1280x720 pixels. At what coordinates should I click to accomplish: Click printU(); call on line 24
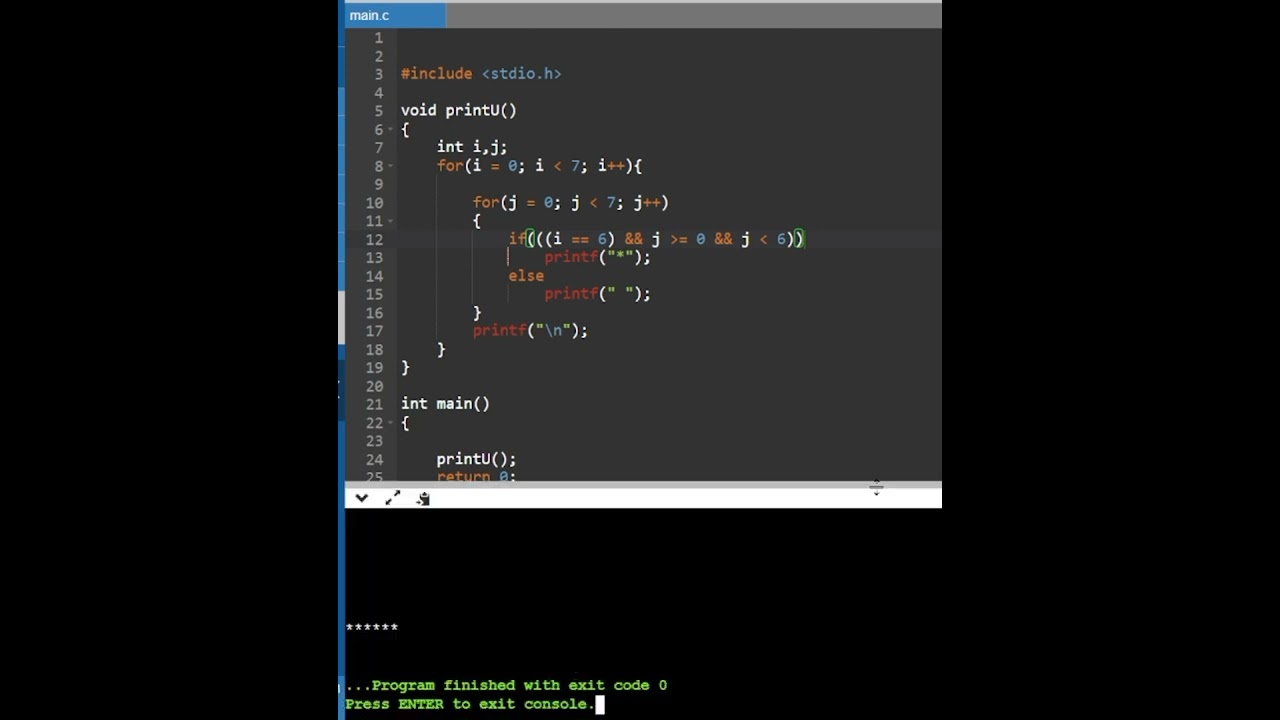coord(476,459)
